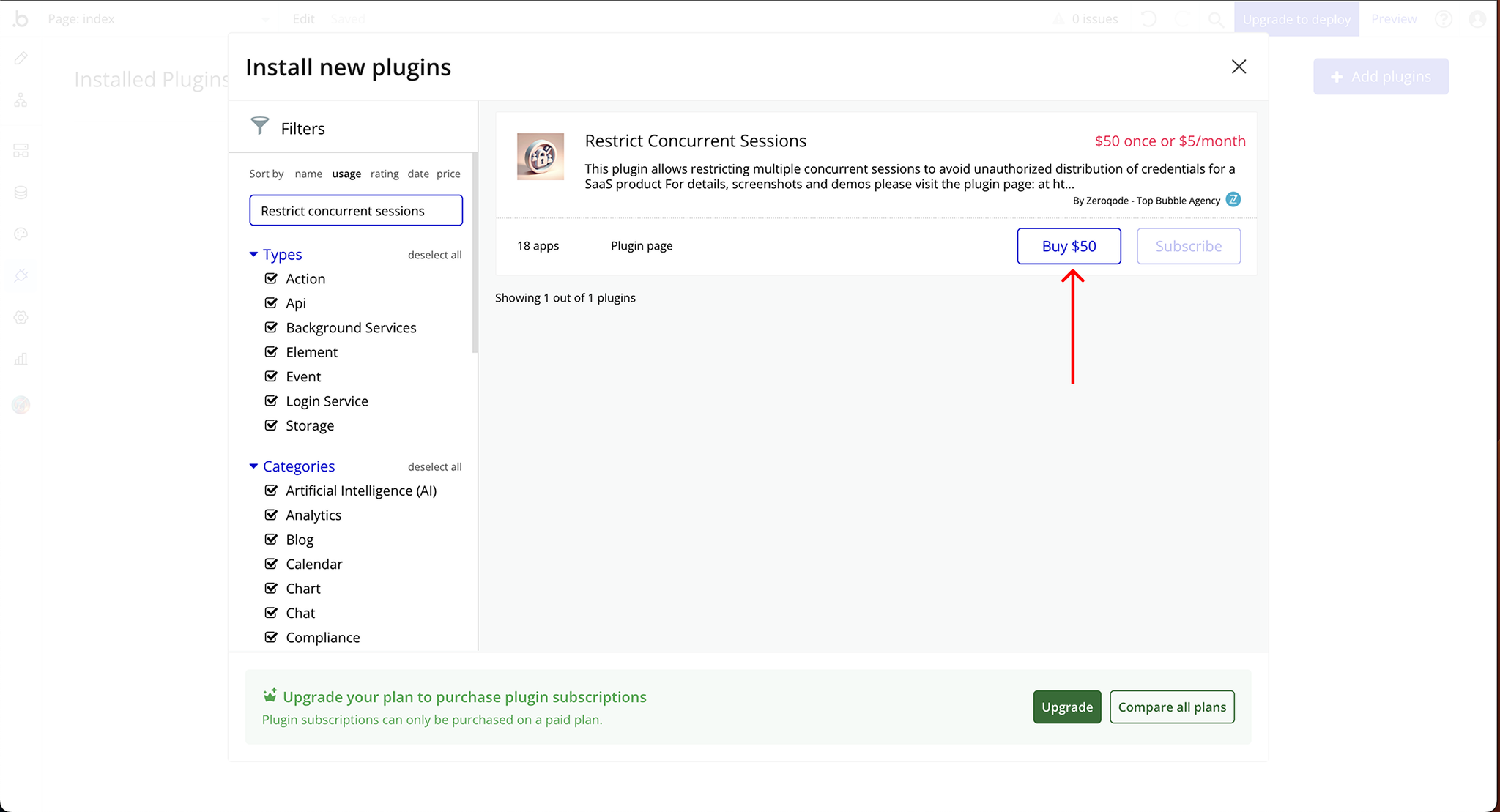Toggle the Background Services checkbox
The image size is (1500, 812).
coord(272,327)
